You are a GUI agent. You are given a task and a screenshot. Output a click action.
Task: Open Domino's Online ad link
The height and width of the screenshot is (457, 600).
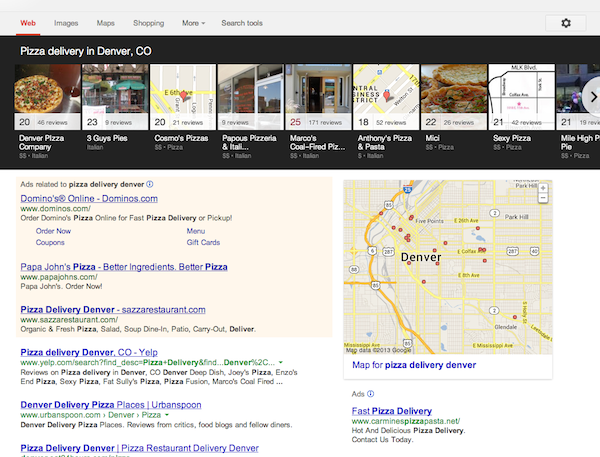[89, 198]
